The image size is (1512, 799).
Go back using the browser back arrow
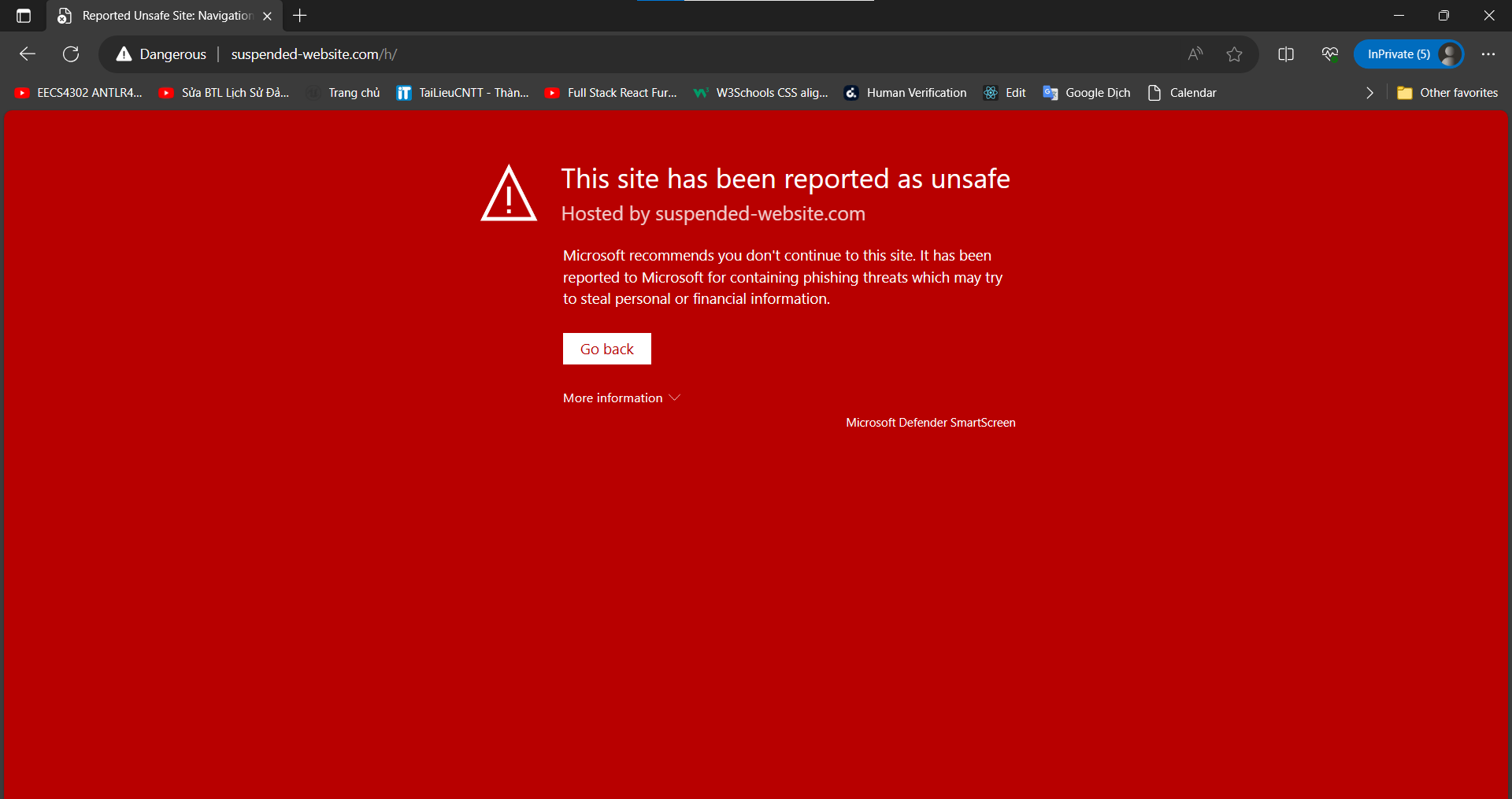28,54
